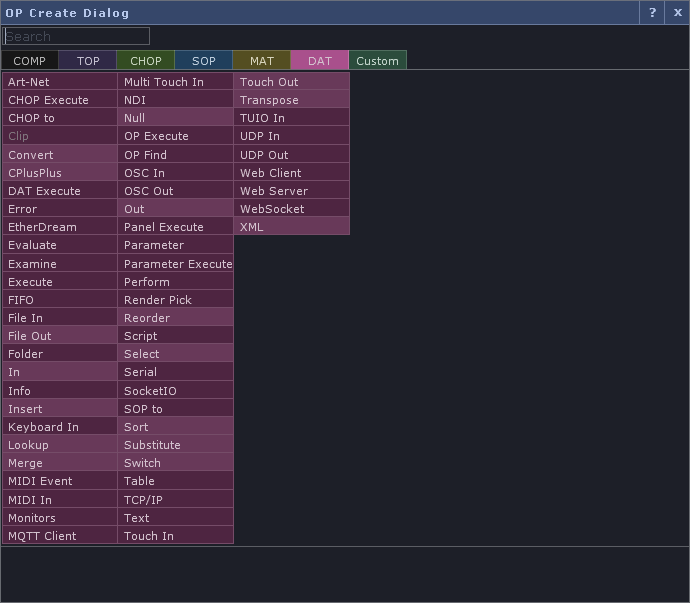Pick the Null operator
The width and height of the screenshot is (690, 603).
[x=176, y=118]
